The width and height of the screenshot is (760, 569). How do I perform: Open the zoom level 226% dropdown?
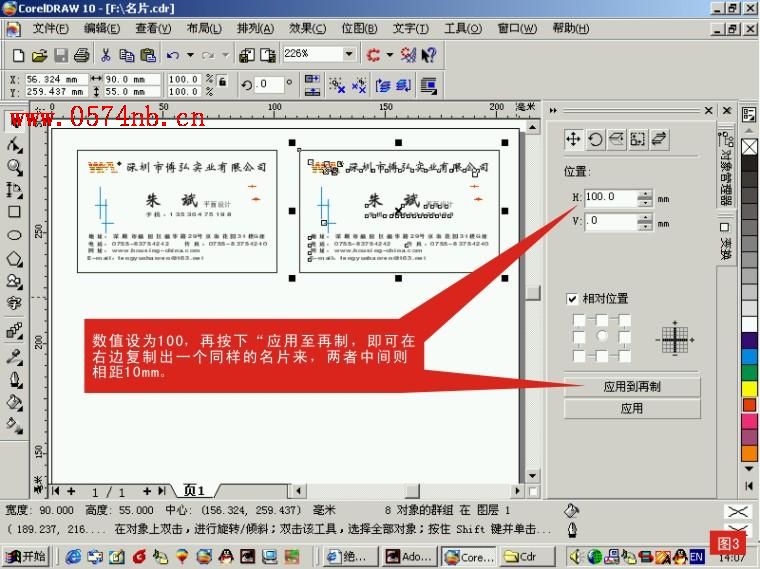pyautogui.click(x=349, y=54)
